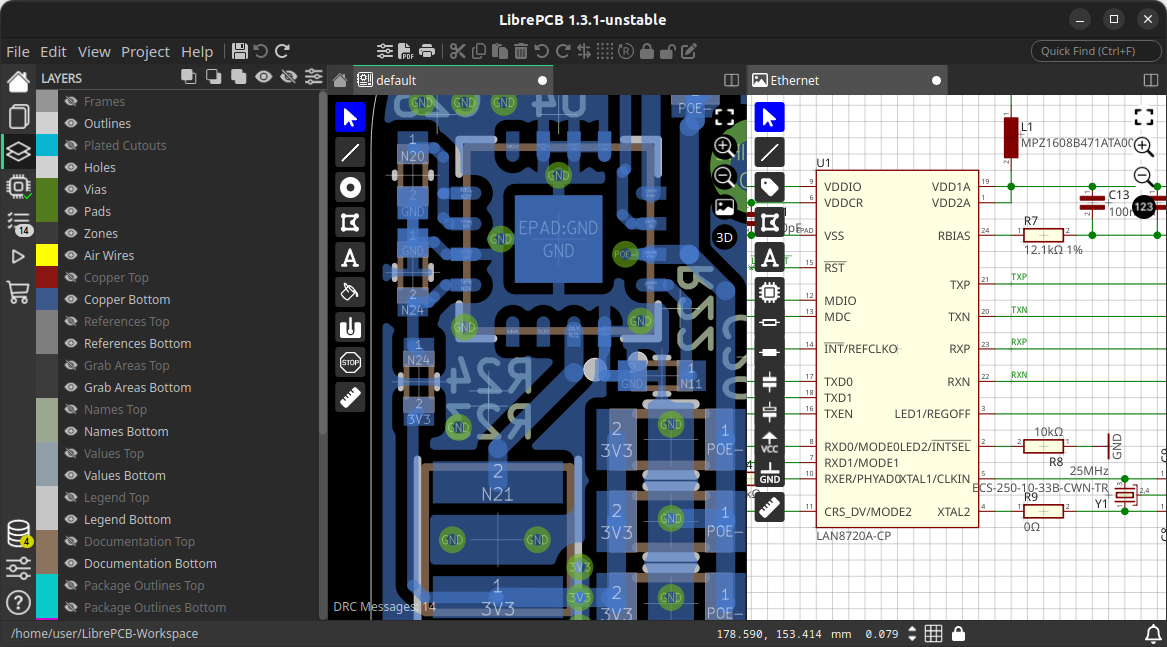The height and width of the screenshot is (647, 1167).
Task: Click the Air Wires yellow color swatch
Action: (47, 255)
